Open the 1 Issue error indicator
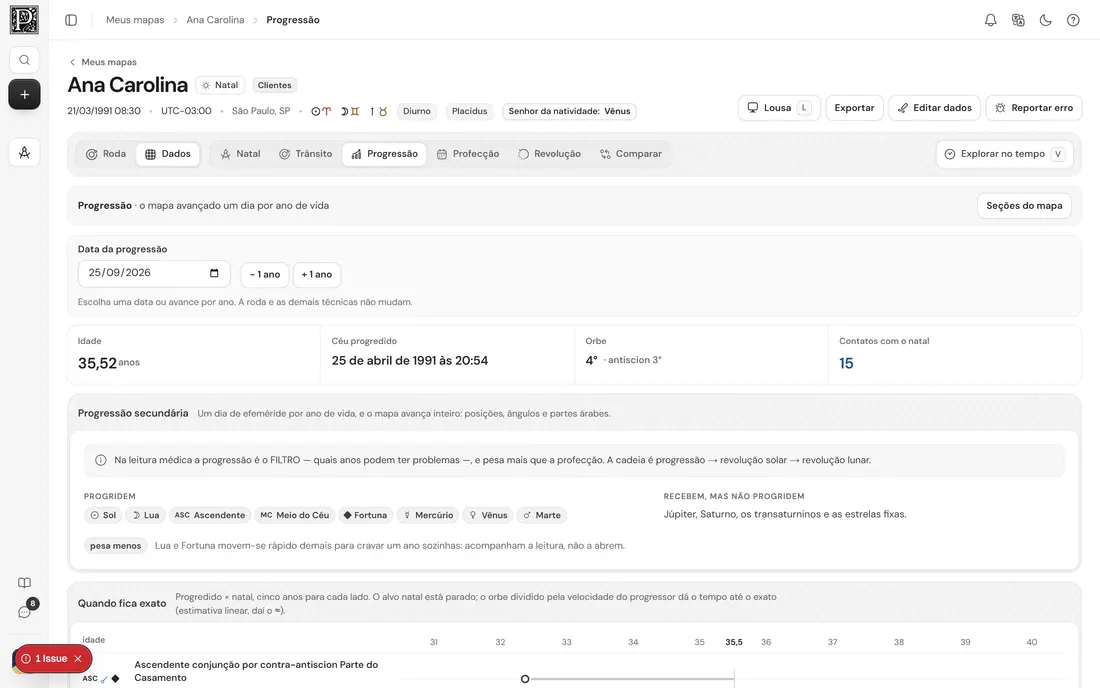The image size is (1100, 688). pyautogui.click(x=46, y=659)
